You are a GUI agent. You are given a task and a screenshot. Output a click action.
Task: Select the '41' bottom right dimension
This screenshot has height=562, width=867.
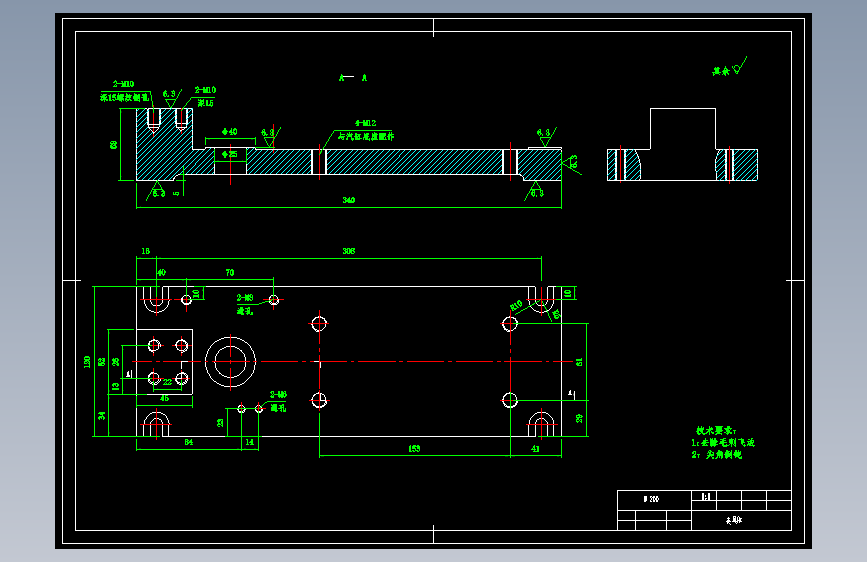coord(535,449)
